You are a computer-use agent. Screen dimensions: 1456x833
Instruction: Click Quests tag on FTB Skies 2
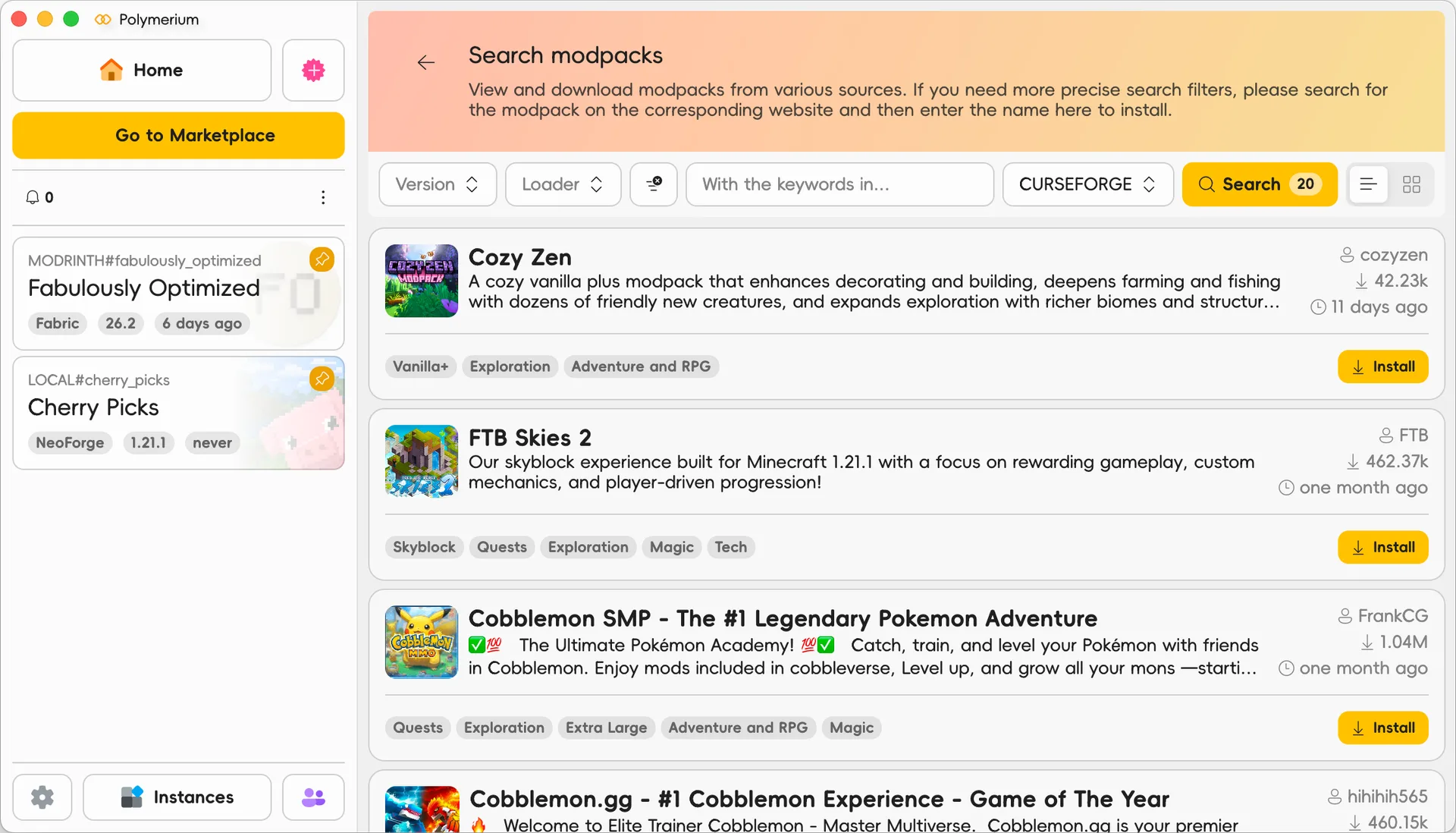tap(502, 547)
